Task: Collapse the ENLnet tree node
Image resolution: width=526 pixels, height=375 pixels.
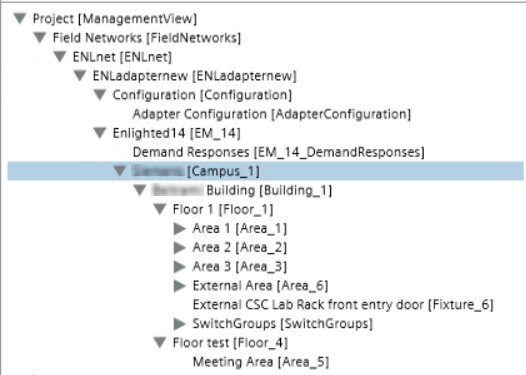Action: [60, 57]
